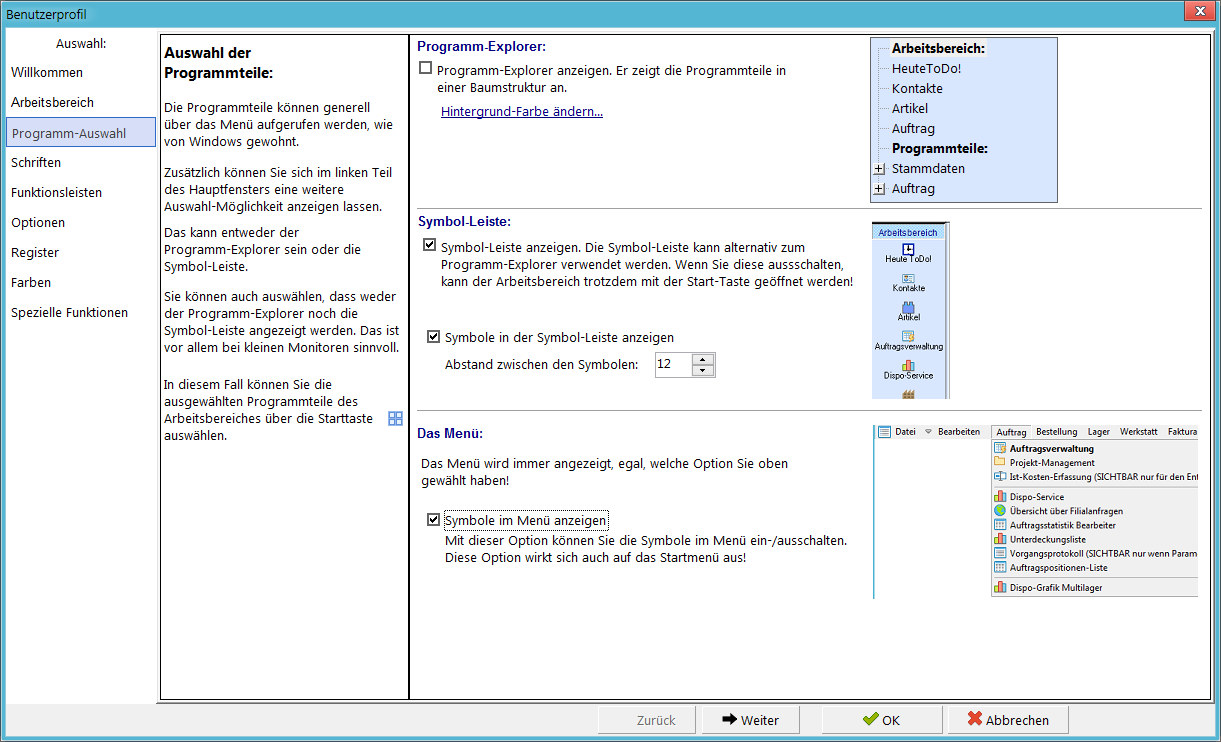Click the symbol spacing field showing 12

coord(674,365)
